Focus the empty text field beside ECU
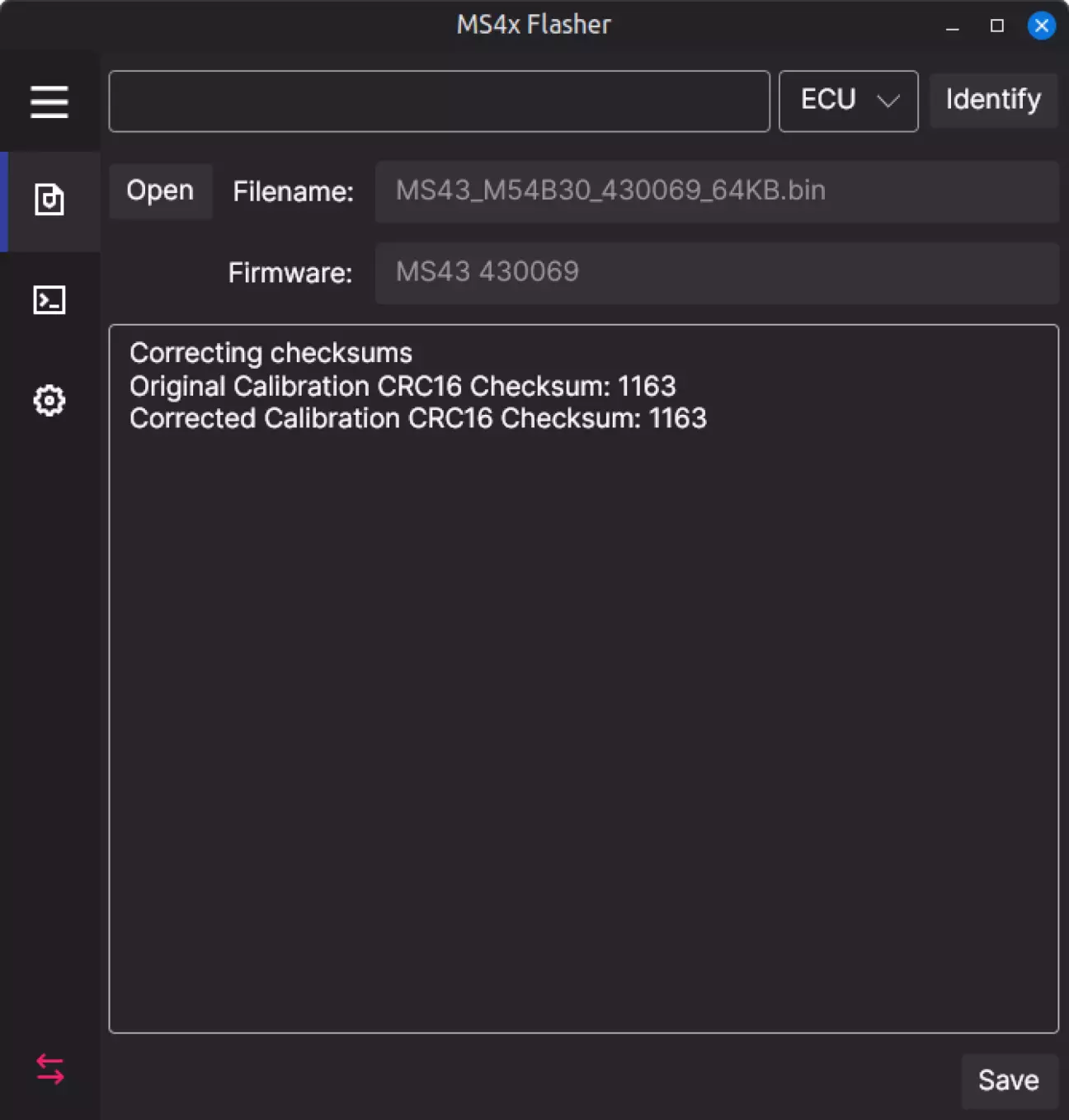This screenshot has height=1120, width=1069. 439,101
